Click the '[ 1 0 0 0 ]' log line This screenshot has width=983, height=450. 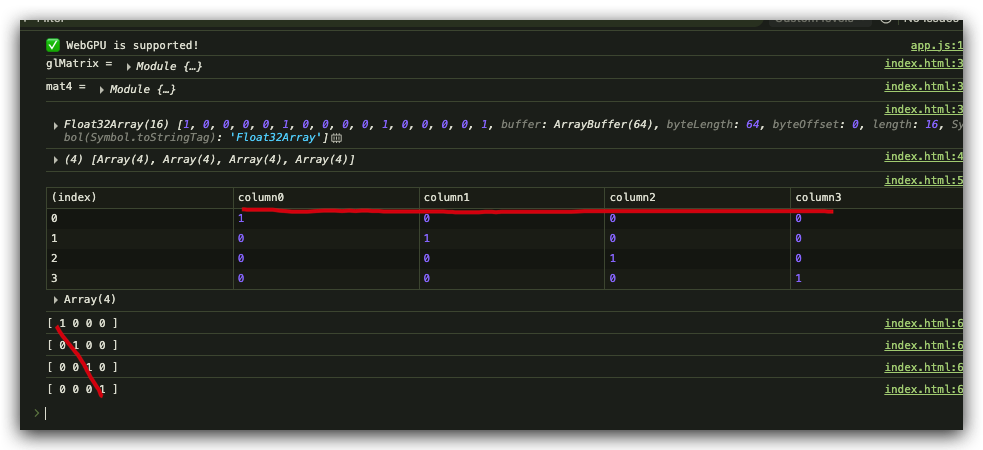click(x=82, y=323)
